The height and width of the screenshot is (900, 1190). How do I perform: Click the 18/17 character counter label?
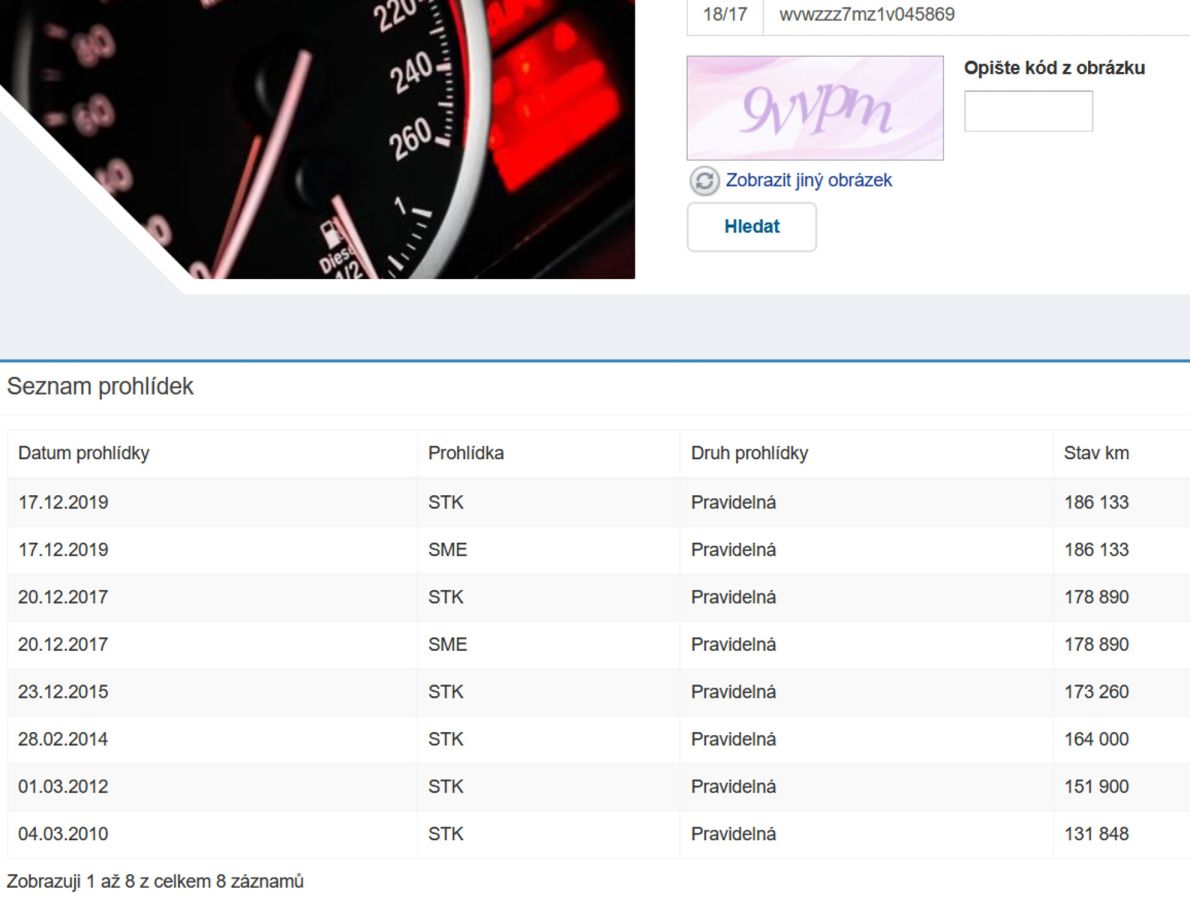click(725, 15)
